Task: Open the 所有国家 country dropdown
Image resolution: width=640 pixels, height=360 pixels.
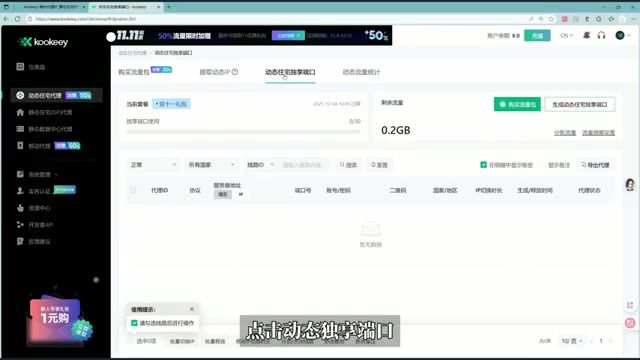Action: tap(211, 165)
